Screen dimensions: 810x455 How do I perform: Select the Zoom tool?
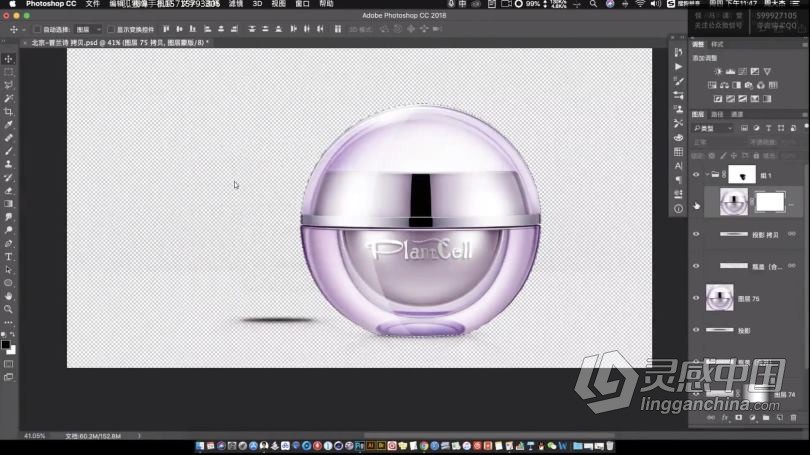pyautogui.click(x=8, y=309)
